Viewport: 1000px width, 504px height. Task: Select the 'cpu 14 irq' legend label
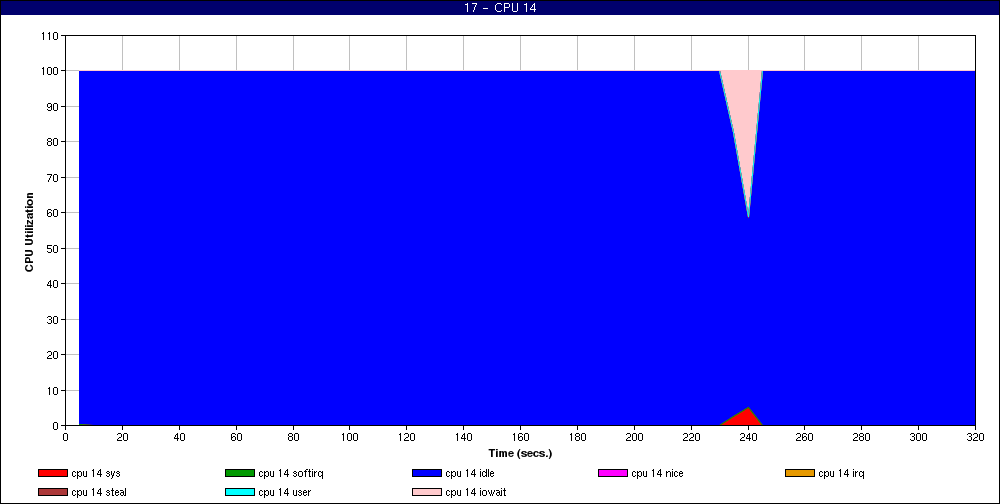pos(841,473)
